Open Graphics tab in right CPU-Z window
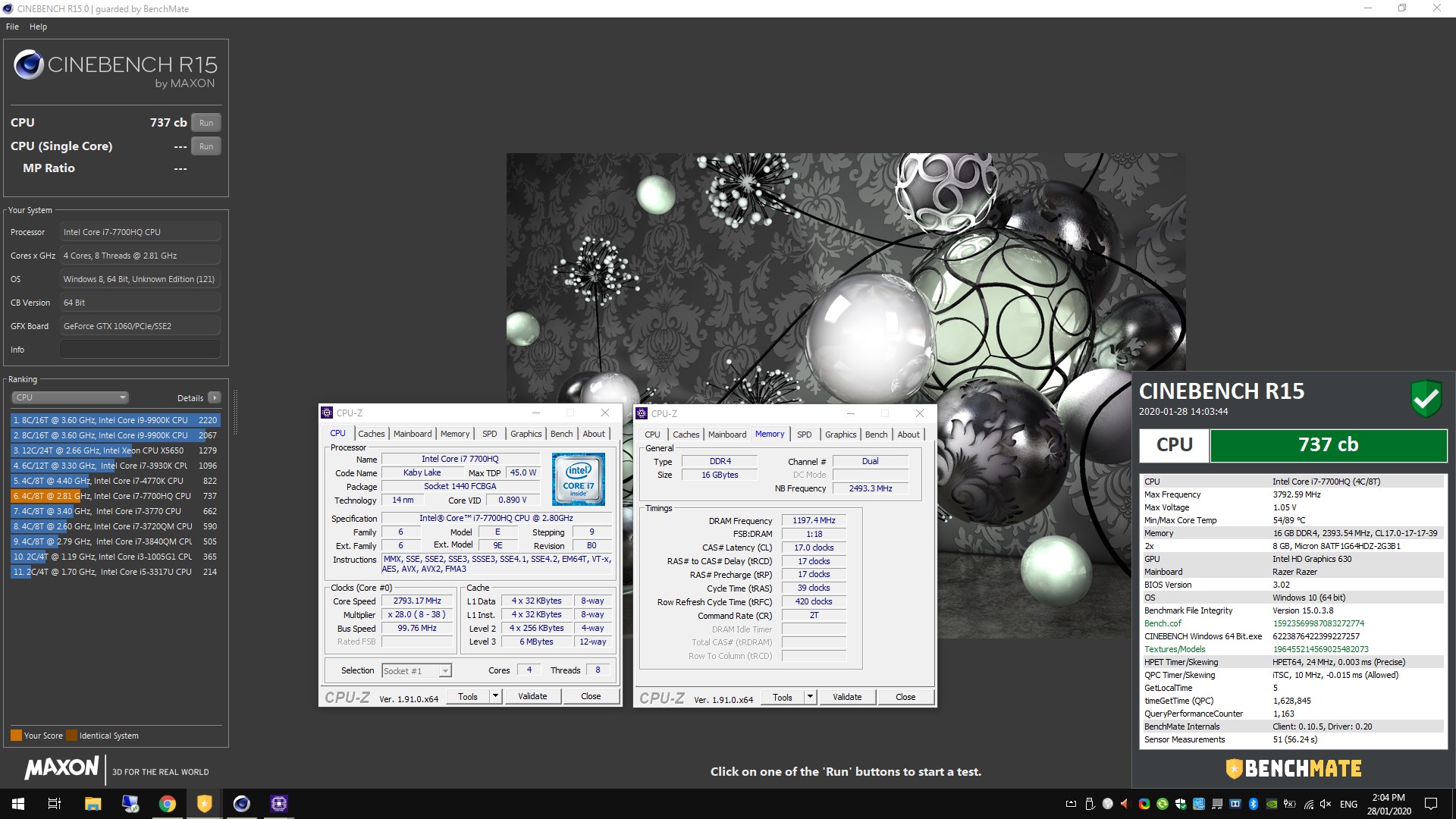Screen dimensions: 1456x819 coord(840,435)
